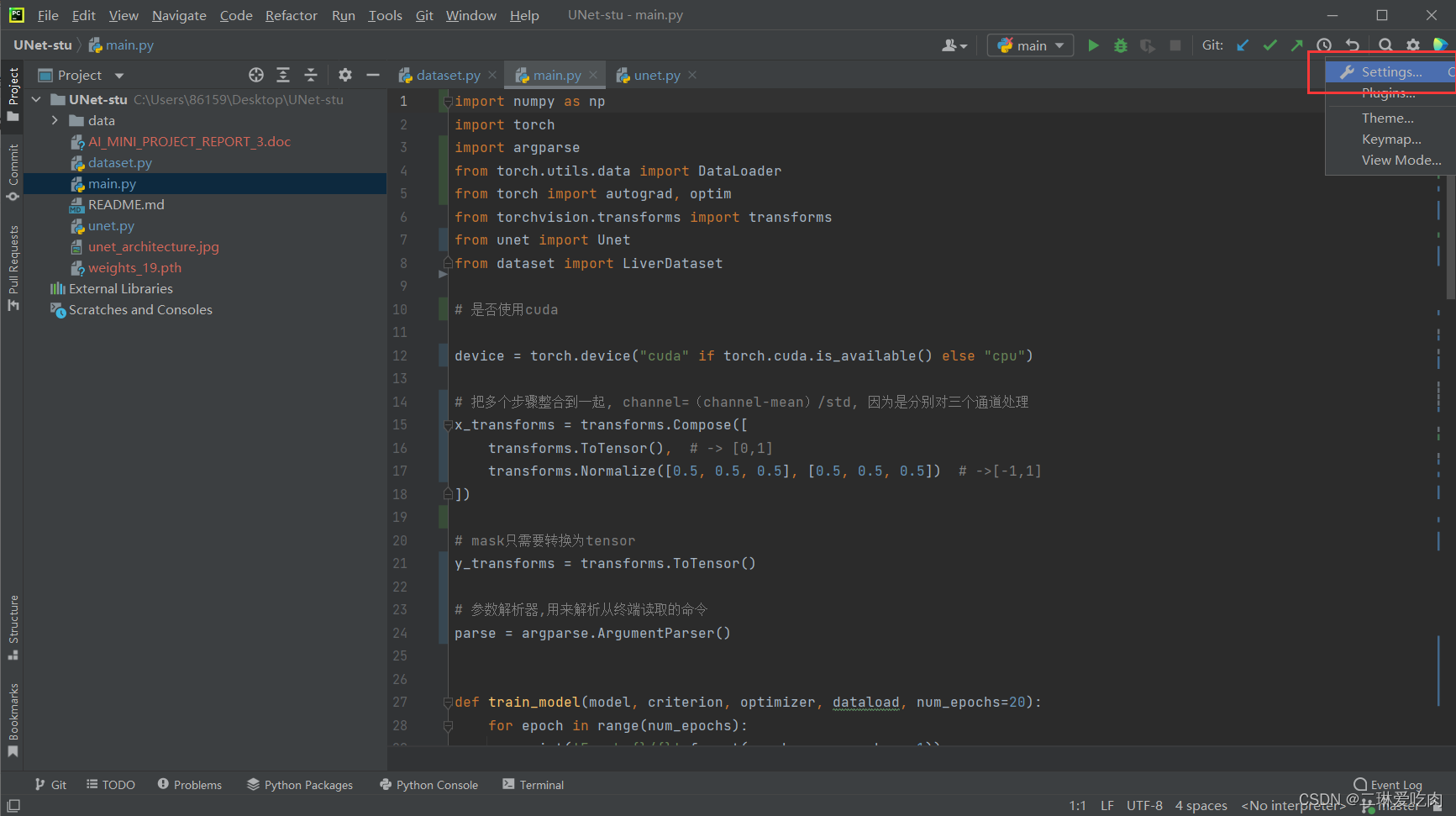Run the main configuration with the green play button

[x=1093, y=45]
